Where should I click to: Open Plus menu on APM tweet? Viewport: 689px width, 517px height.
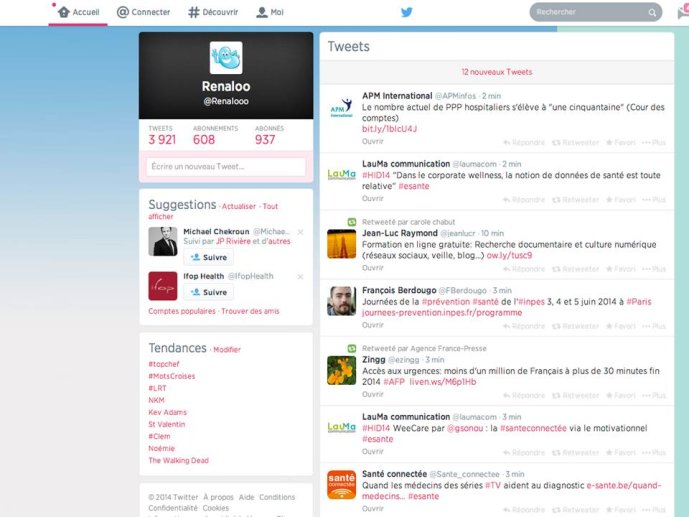pyautogui.click(x=654, y=142)
